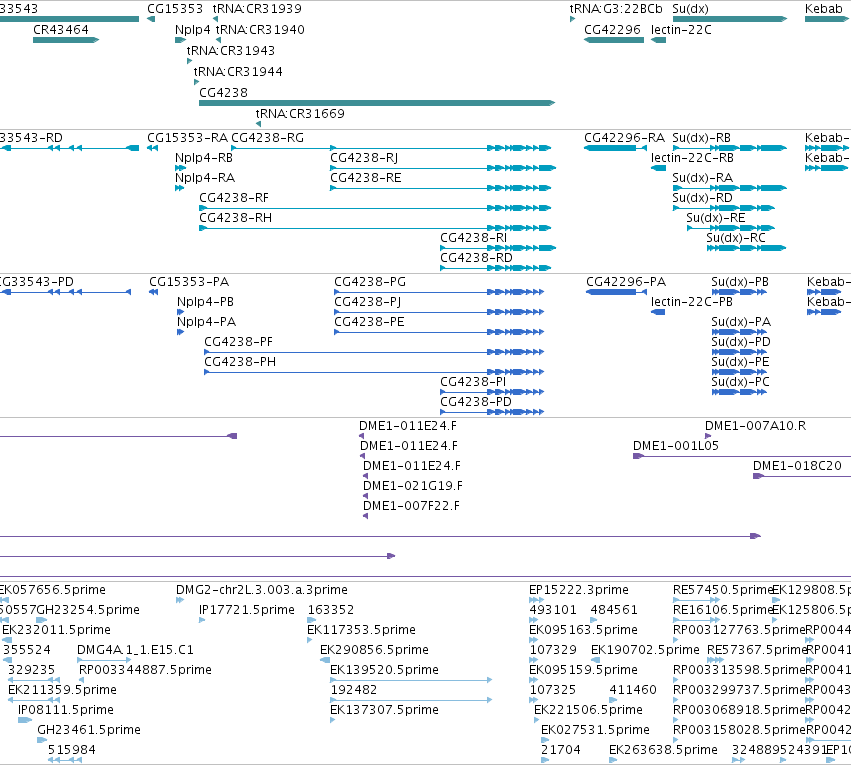This screenshot has height=765, width=851.
Task: Open protein CG4238-PH
Action: pyautogui.click(x=240, y=362)
